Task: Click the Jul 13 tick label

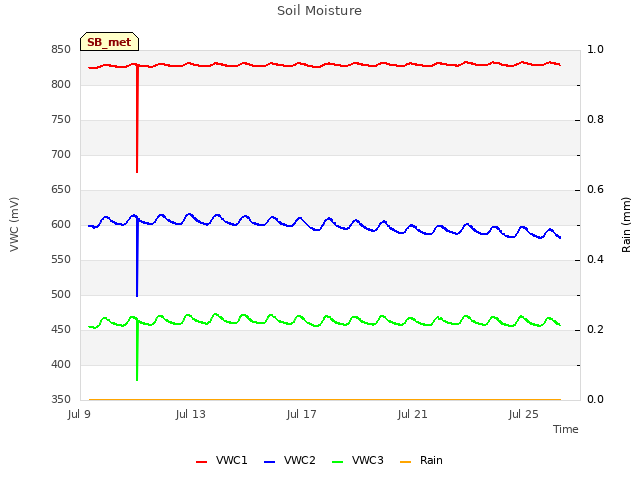Action: coord(191,414)
